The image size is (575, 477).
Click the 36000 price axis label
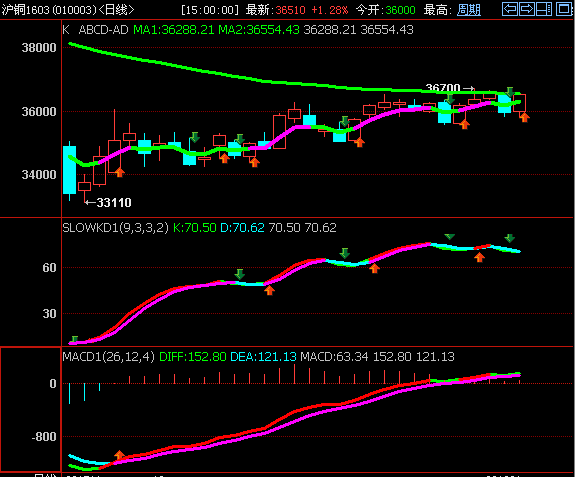(39, 111)
